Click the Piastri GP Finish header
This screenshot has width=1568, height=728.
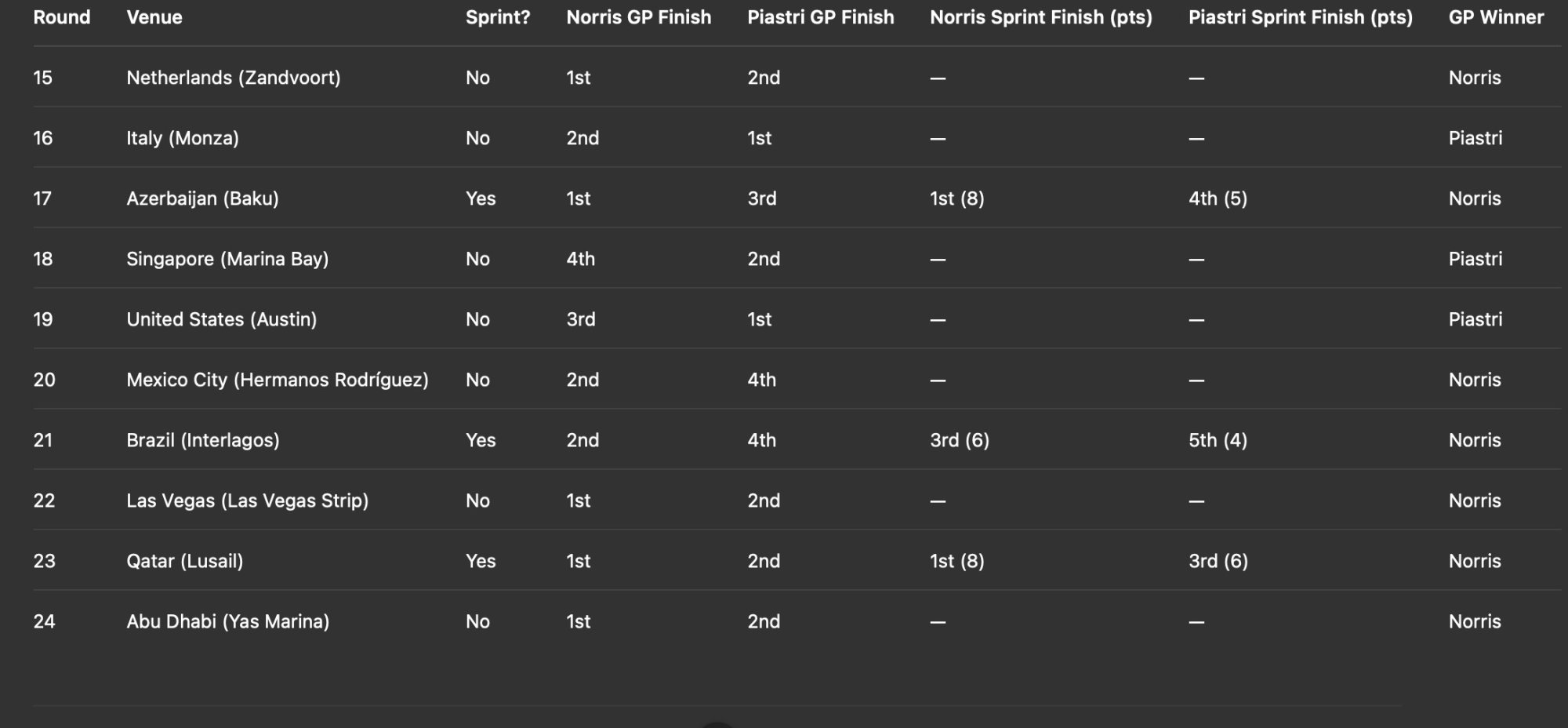click(x=820, y=17)
